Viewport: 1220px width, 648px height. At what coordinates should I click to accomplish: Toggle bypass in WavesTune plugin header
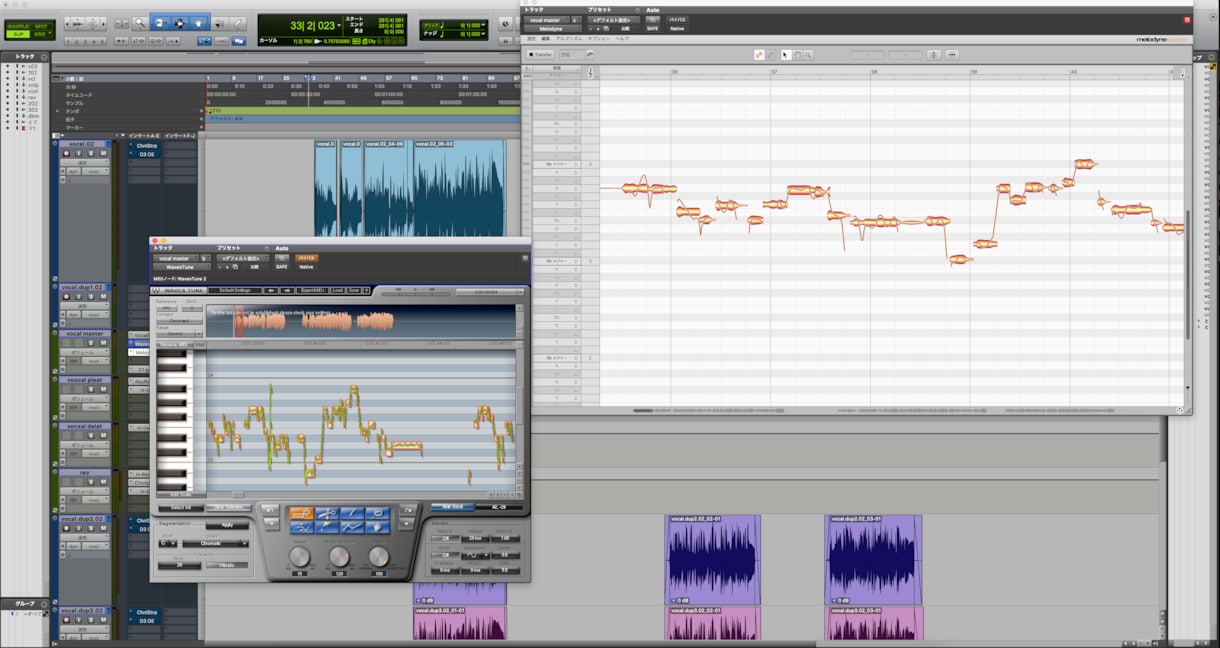308,257
